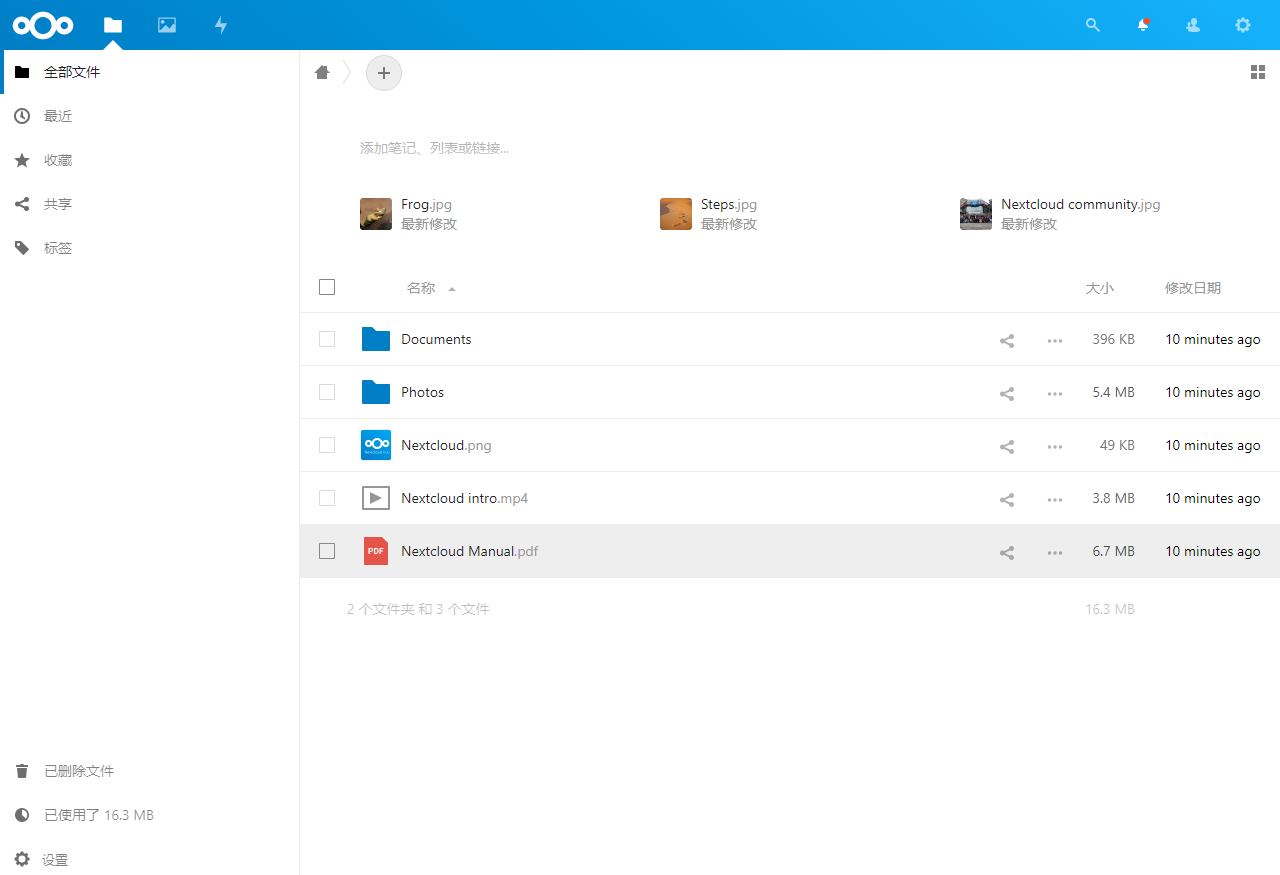Open more actions for Documents
The height and width of the screenshot is (875, 1280).
1055,340
